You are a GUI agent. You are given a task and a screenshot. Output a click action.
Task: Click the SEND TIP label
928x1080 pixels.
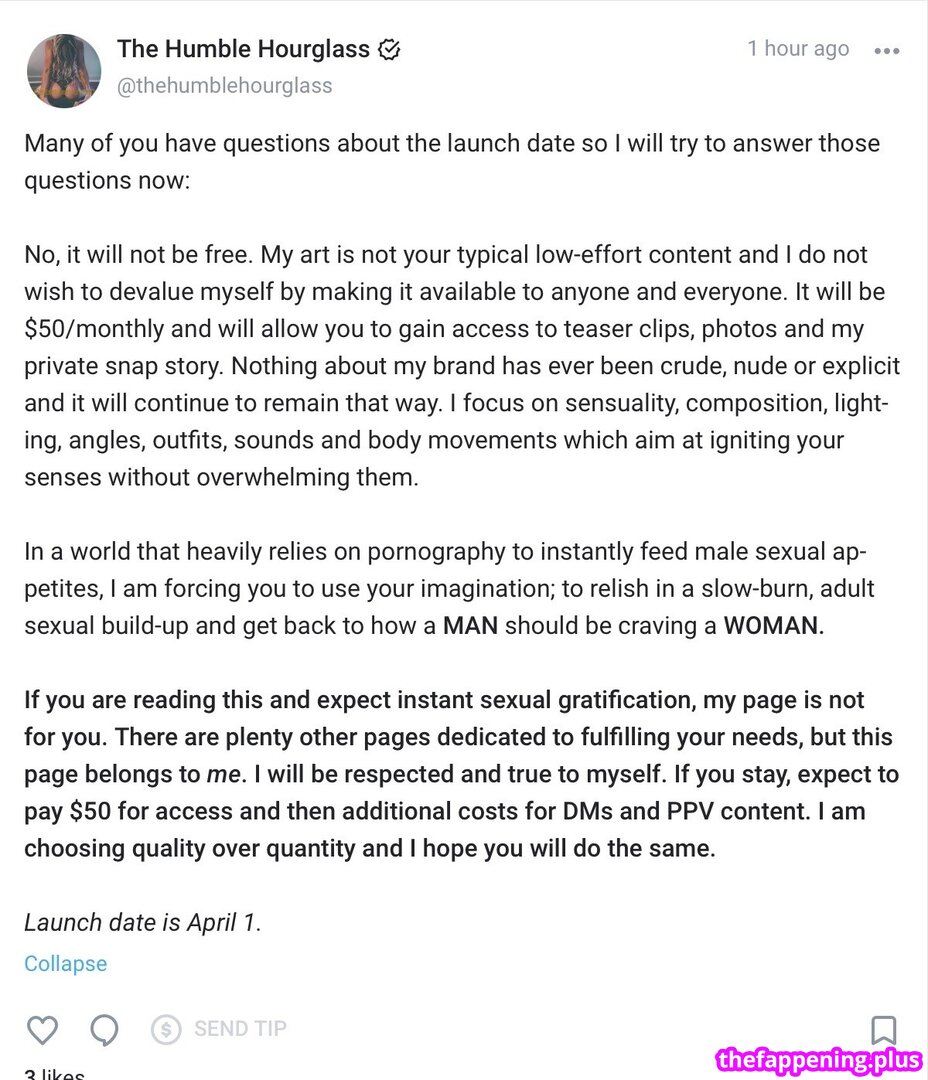[240, 1029]
